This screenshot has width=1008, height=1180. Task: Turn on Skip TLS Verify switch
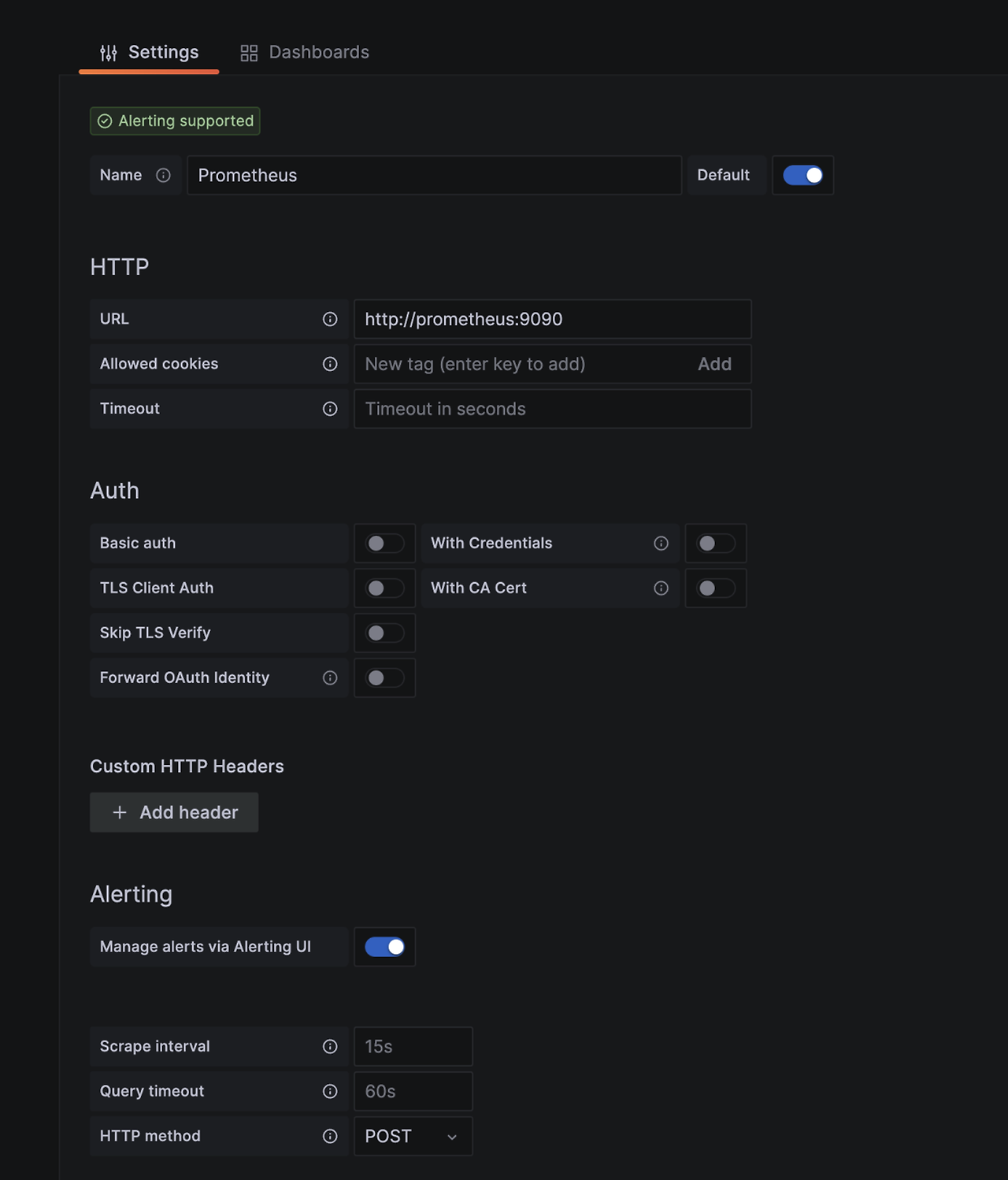point(385,633)
